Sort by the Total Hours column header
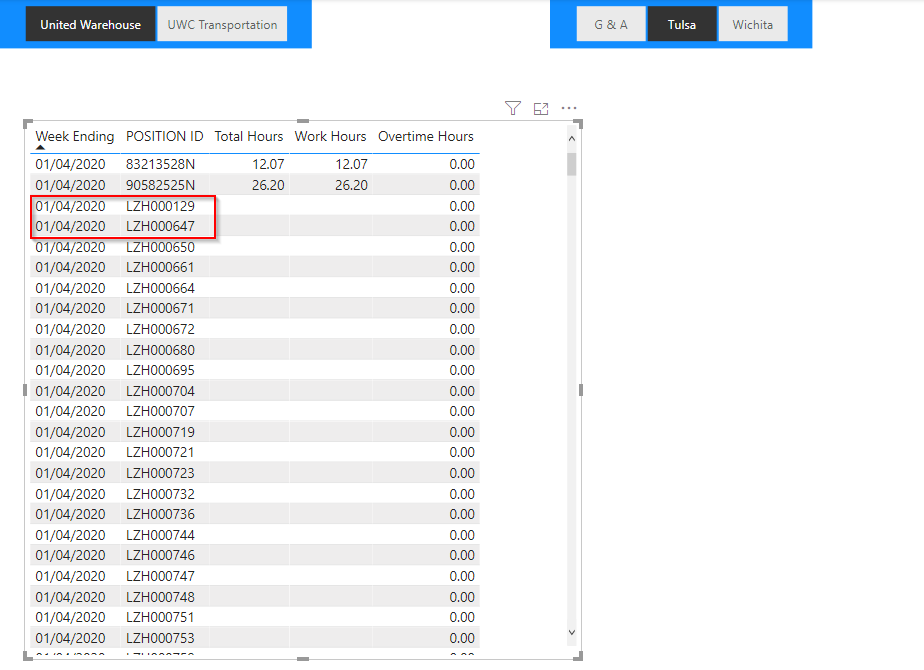 [x=249, y=136]
